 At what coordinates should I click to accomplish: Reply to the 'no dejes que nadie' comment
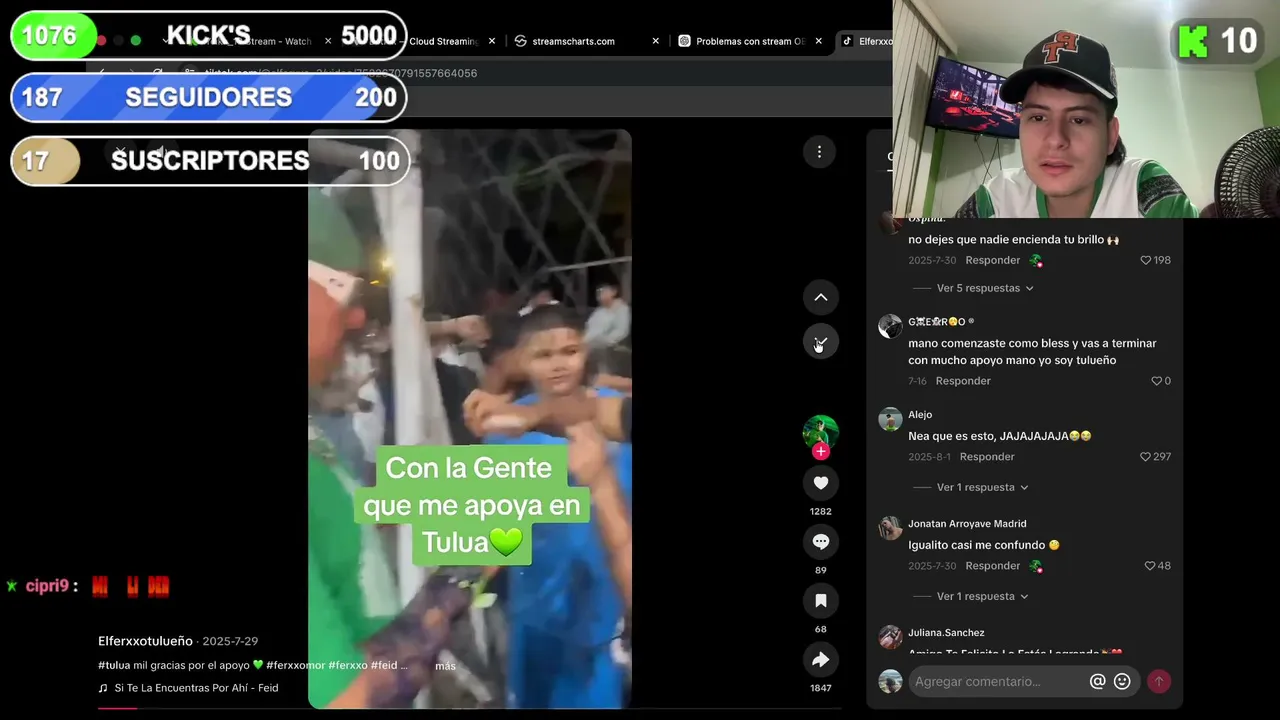coord(993,260)
